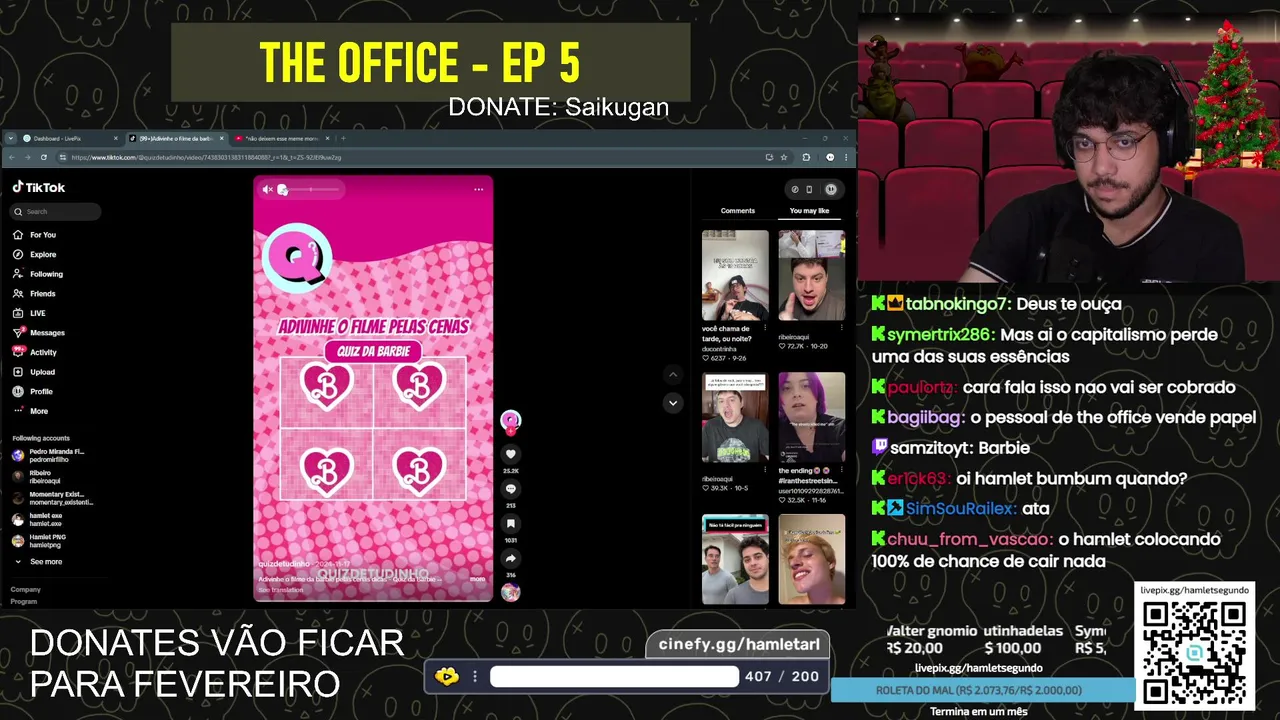Expand See more following accounts
This screenshot has width=1280, height=720.
[x=38, y=562]
